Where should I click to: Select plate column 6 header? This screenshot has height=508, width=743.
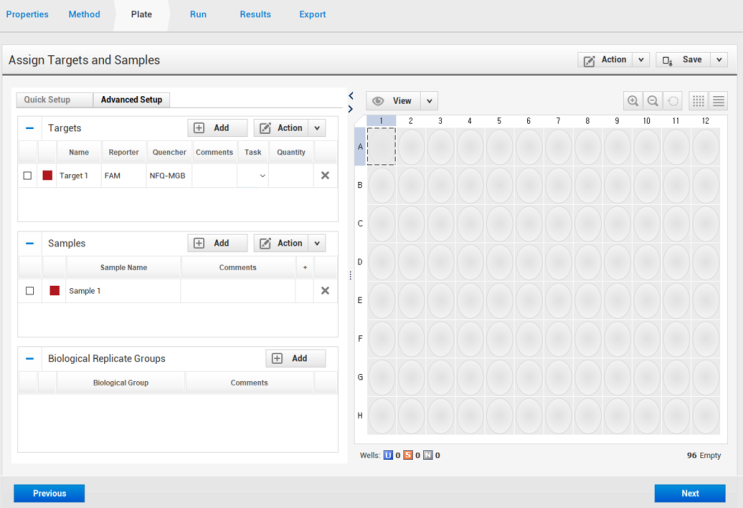click(x=528, y=121)
